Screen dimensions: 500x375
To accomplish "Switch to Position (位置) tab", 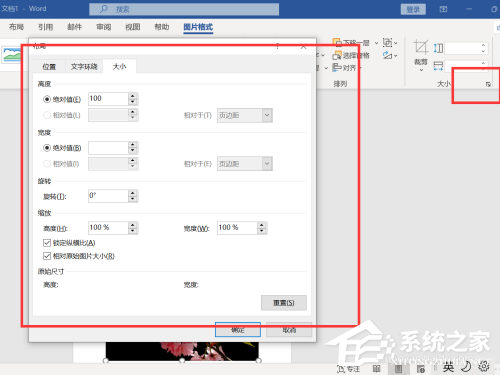I will (49, 67).
